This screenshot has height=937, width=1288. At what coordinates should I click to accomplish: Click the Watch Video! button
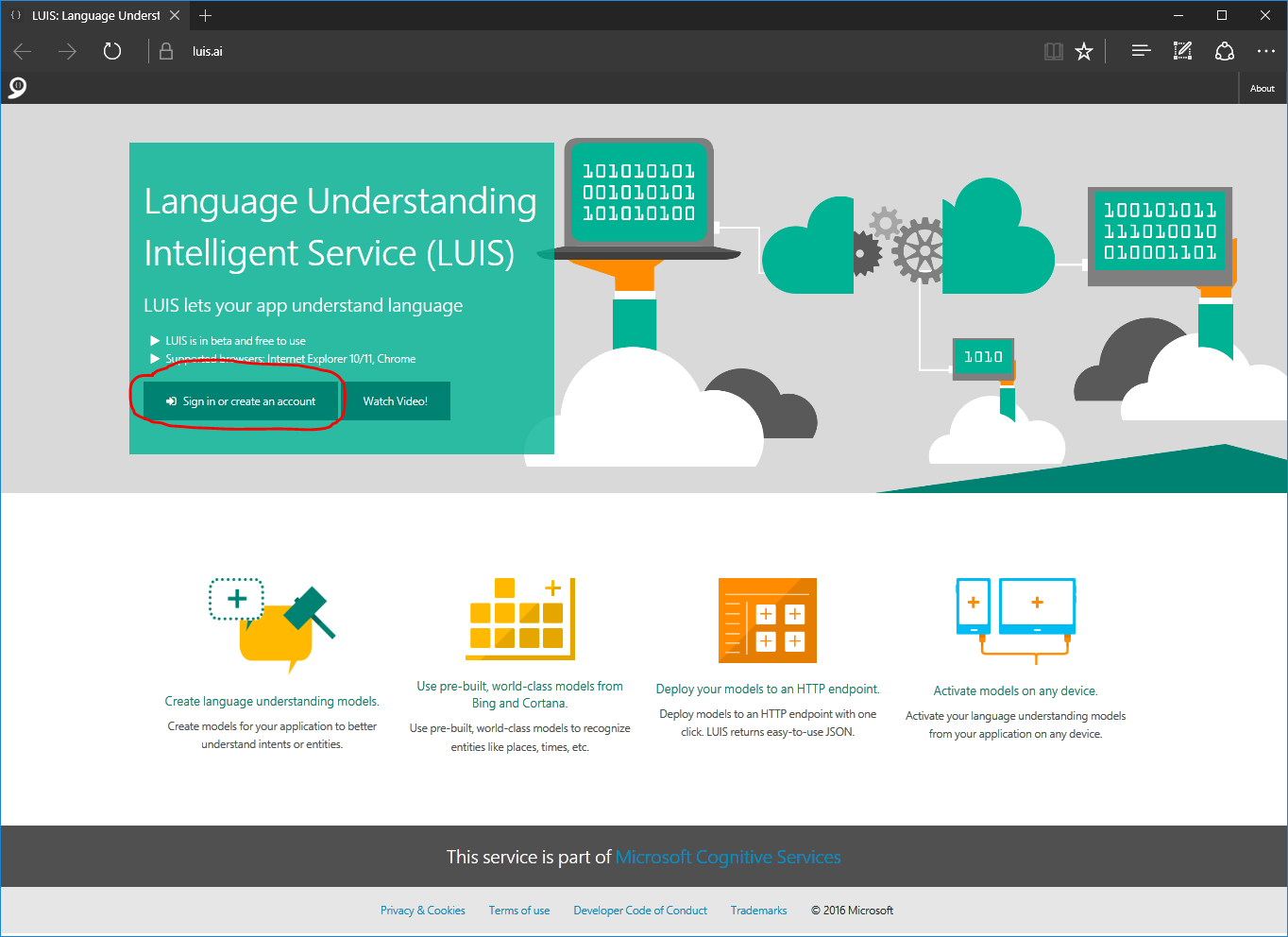(395, 401)
